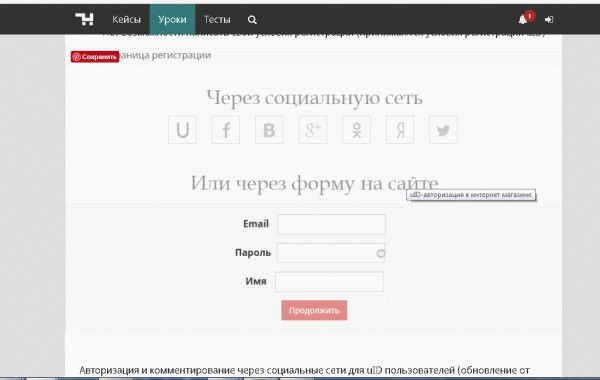Screen dimensions: 600x380
Task: Click the site logo in the navbar
Action: [x=84, y=19]
